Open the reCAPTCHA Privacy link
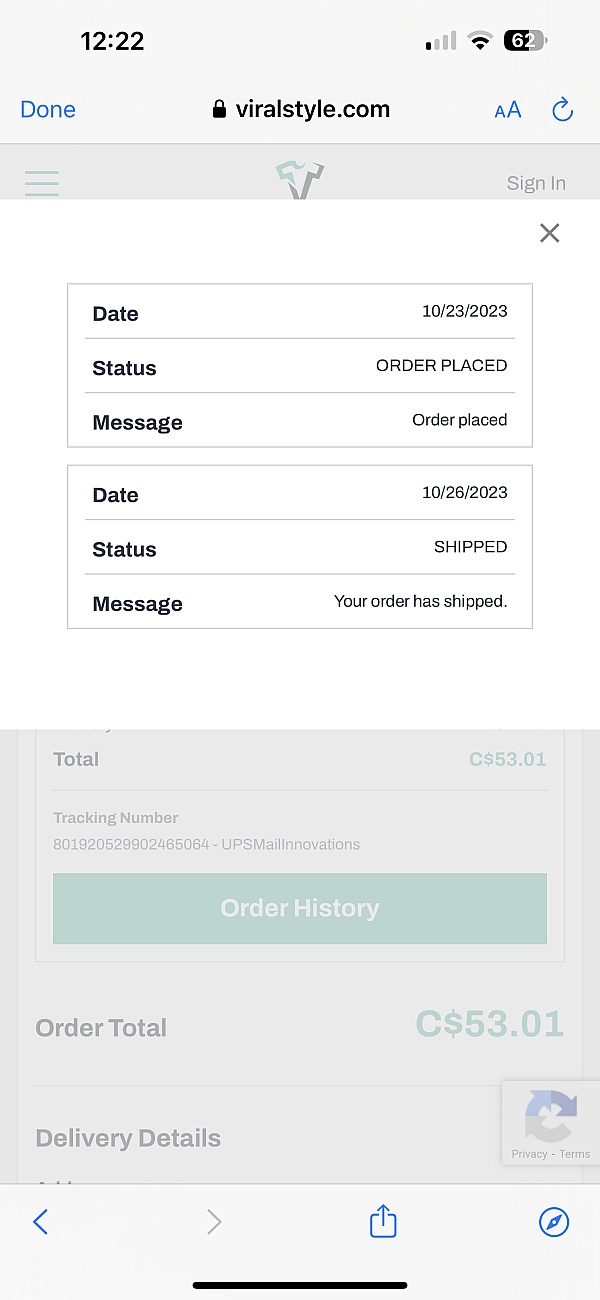Image resolution: width=600 pixels, height=1300 pixels. click(x=529, y=1154)
